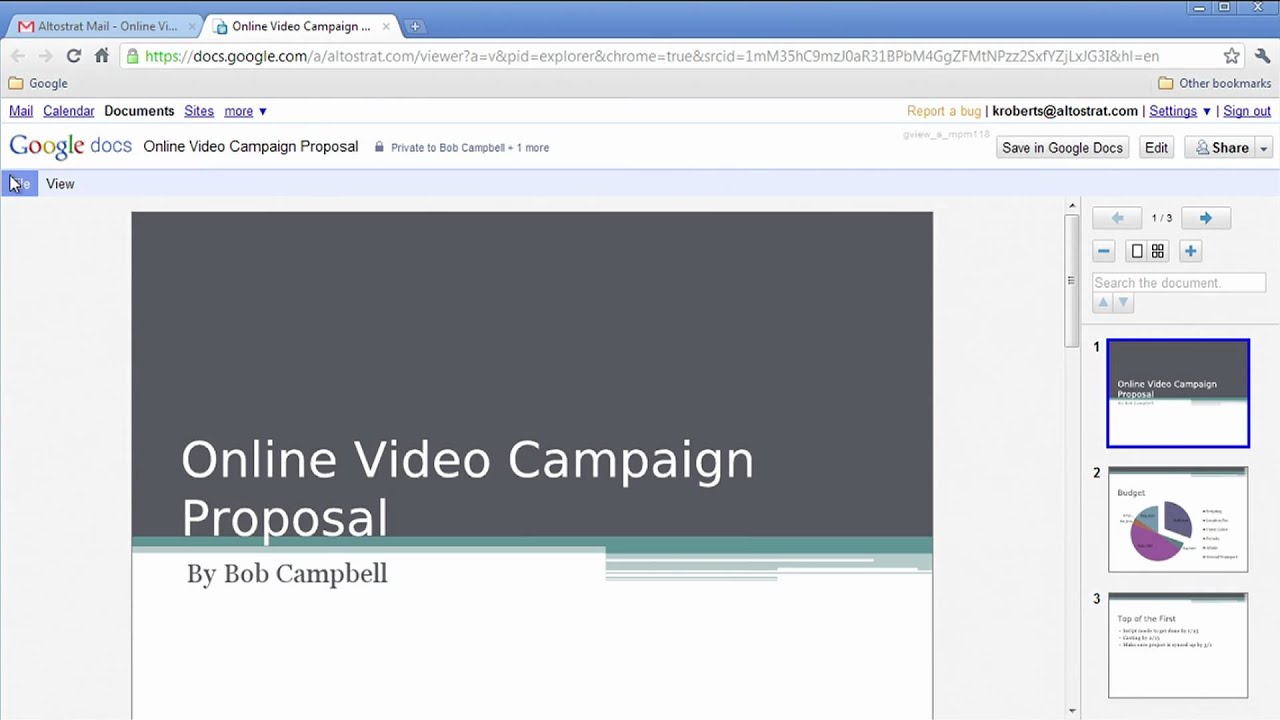
Task: Expand the more dropdown
Action: click(245, 111)
